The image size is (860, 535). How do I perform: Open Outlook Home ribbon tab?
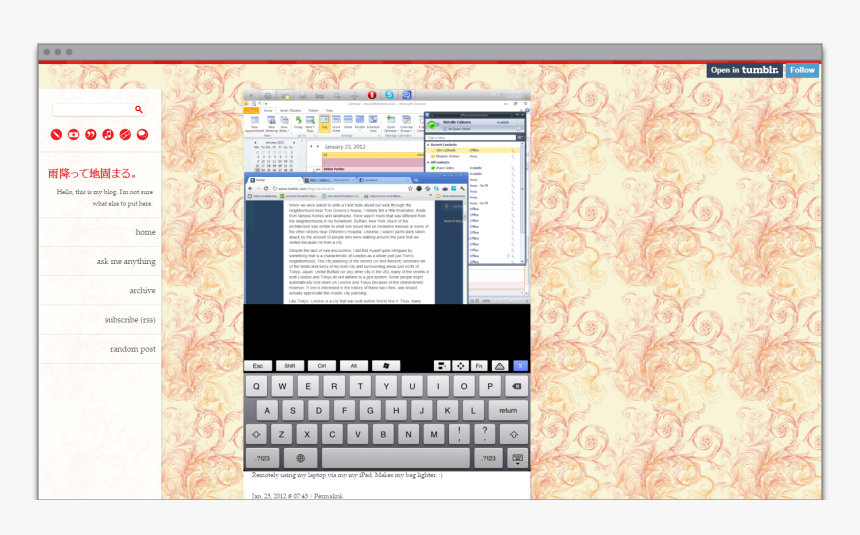268,110
